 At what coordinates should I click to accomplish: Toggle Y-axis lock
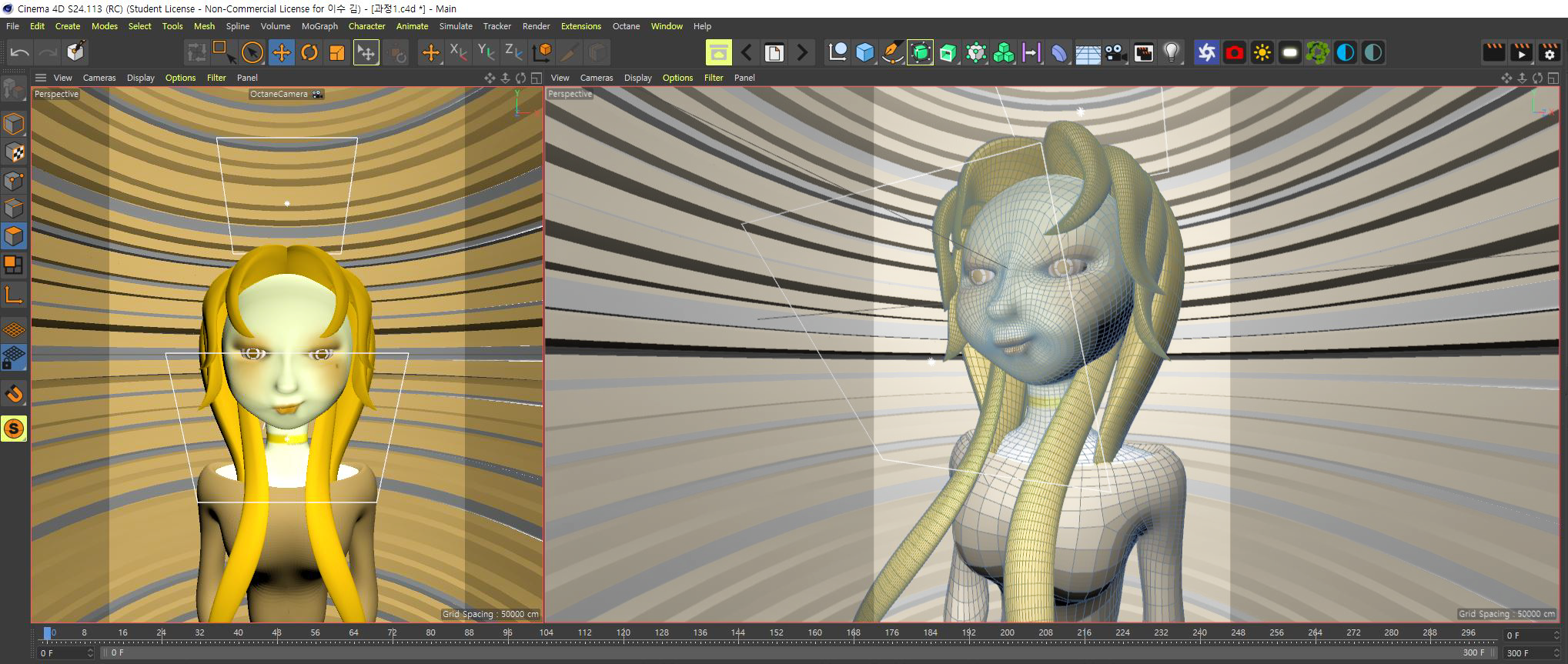click(x=486, y=52)
